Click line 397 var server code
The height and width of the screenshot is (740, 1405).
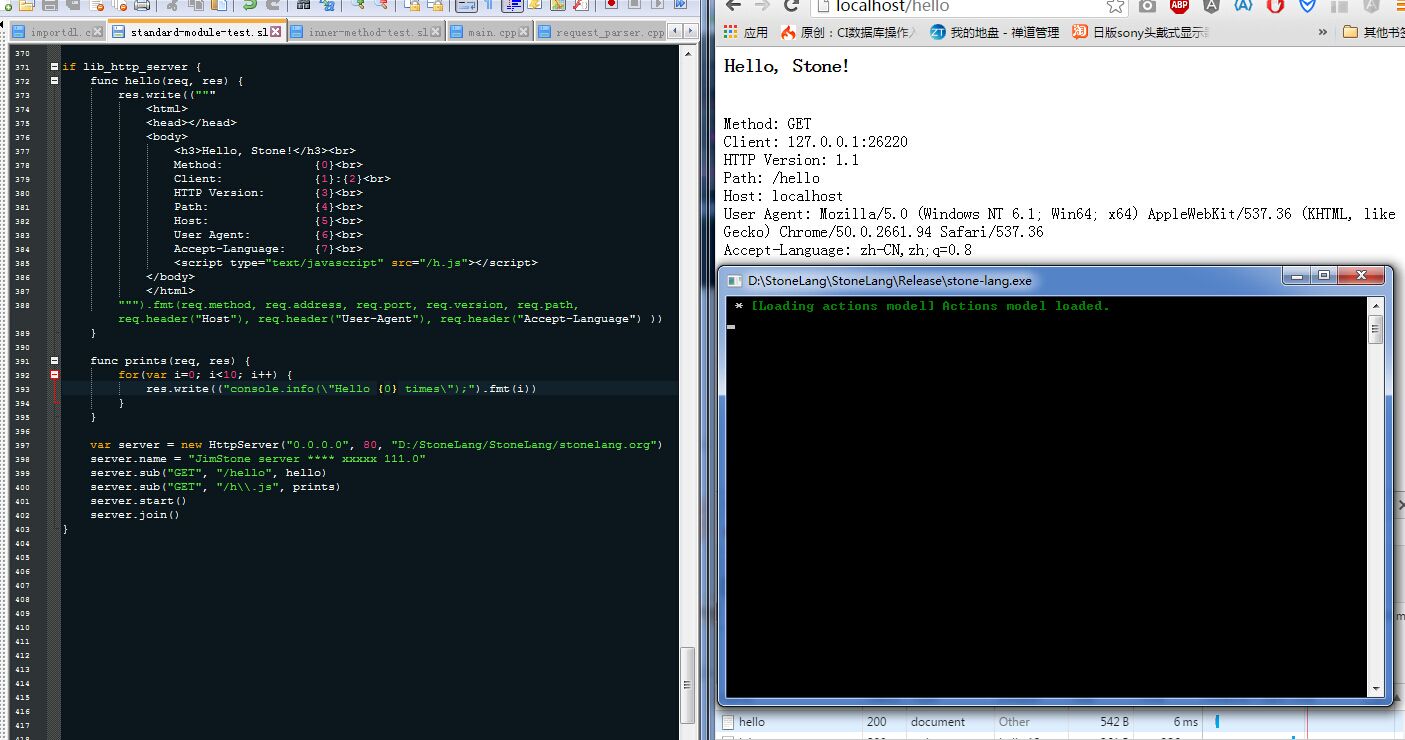(x=376, y=445)
